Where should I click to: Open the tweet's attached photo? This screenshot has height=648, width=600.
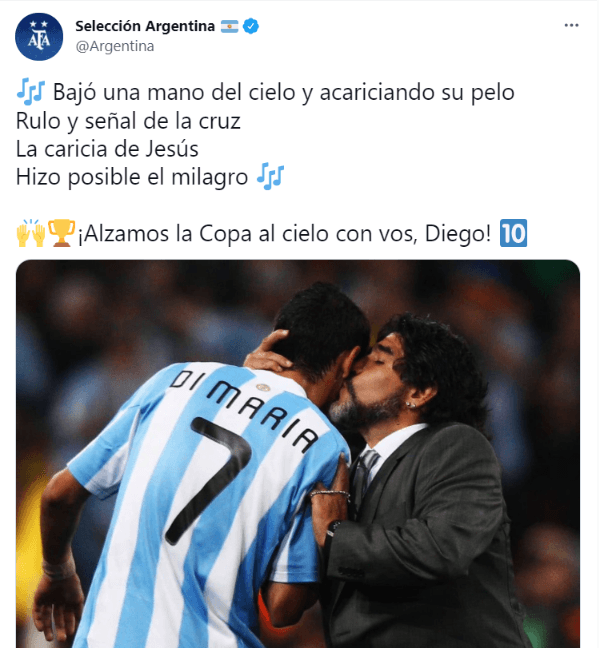coord(298,454)
